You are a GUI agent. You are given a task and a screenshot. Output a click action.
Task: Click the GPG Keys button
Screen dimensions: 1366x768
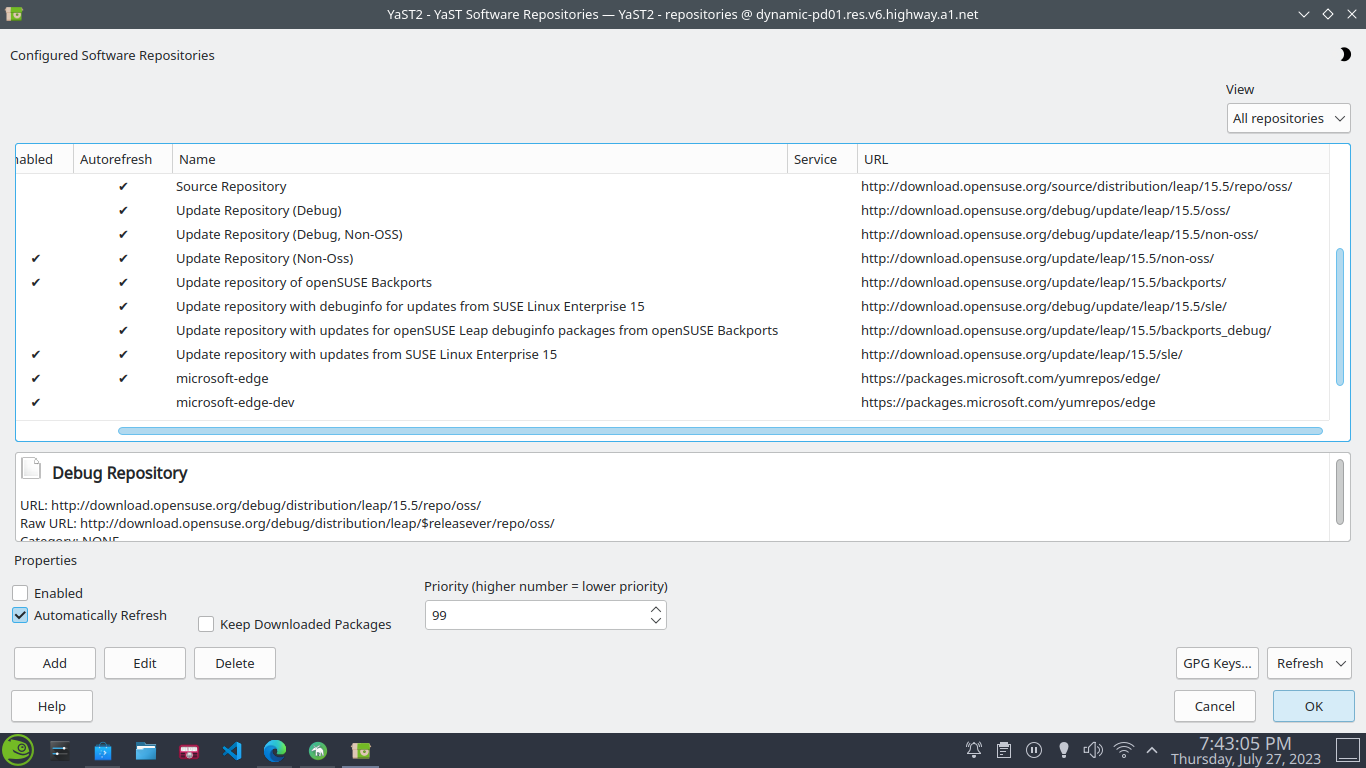[1216, 663]
